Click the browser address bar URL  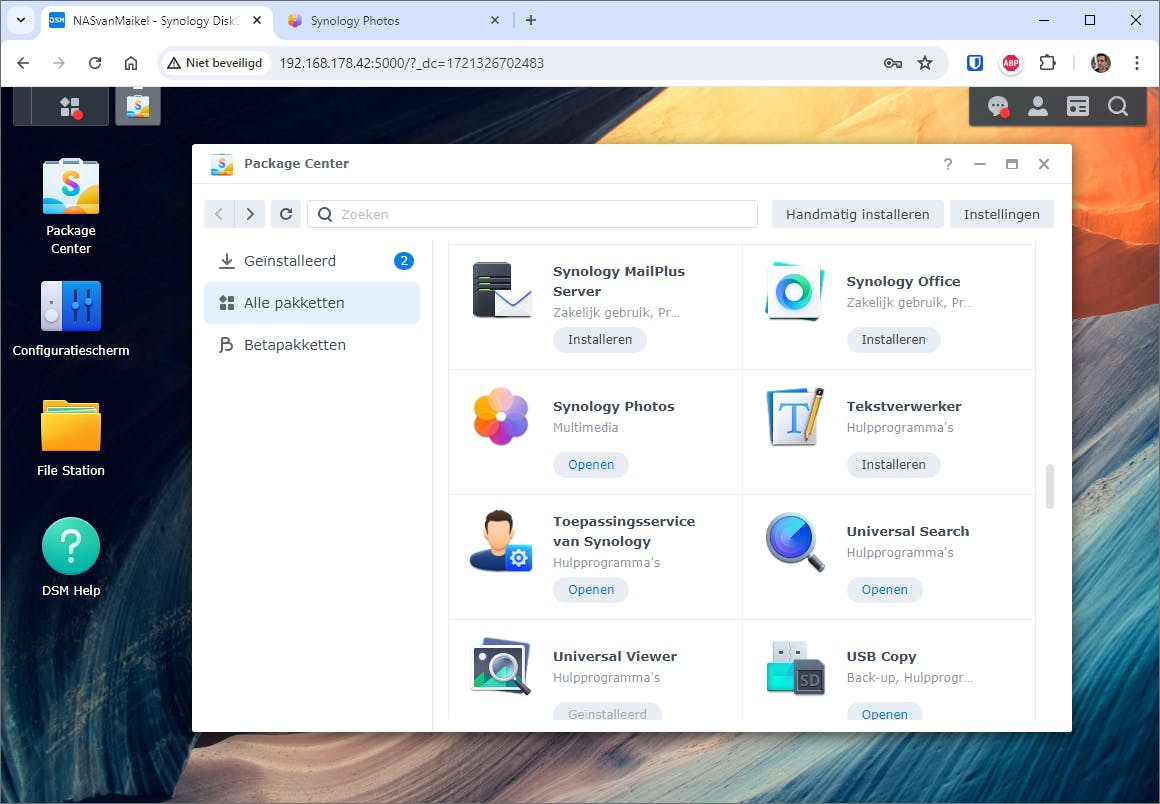click(x=411, y=63)
